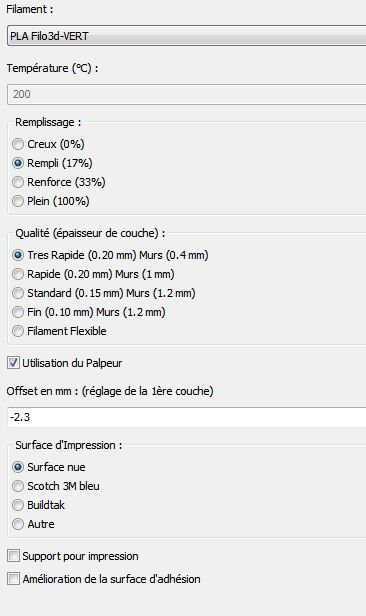The width and height of the screenshot is (366, 616).
Task: Click the Température field showing 200
Action: 187,94
